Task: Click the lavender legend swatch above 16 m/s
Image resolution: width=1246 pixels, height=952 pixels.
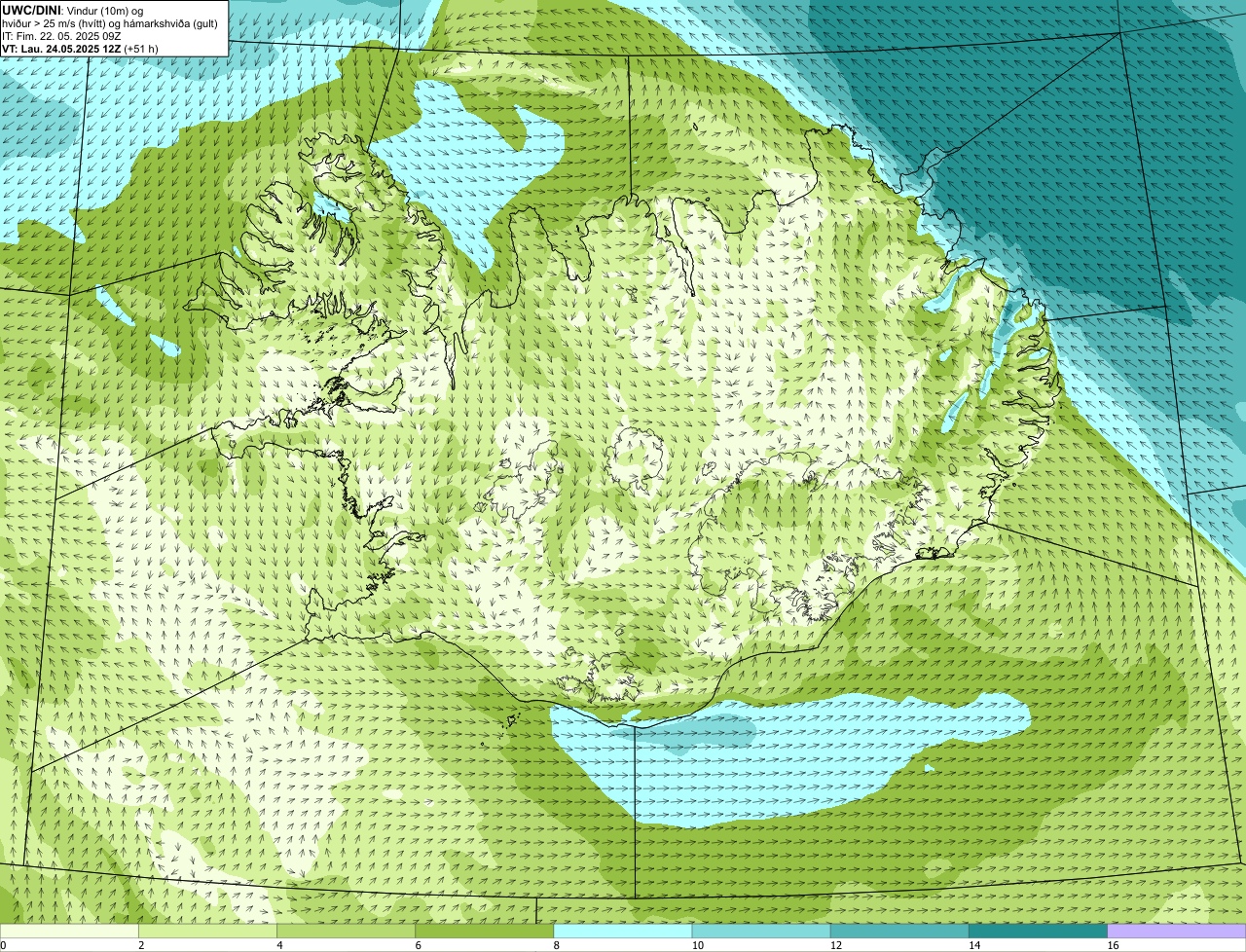Action: tap(1177, 931)
